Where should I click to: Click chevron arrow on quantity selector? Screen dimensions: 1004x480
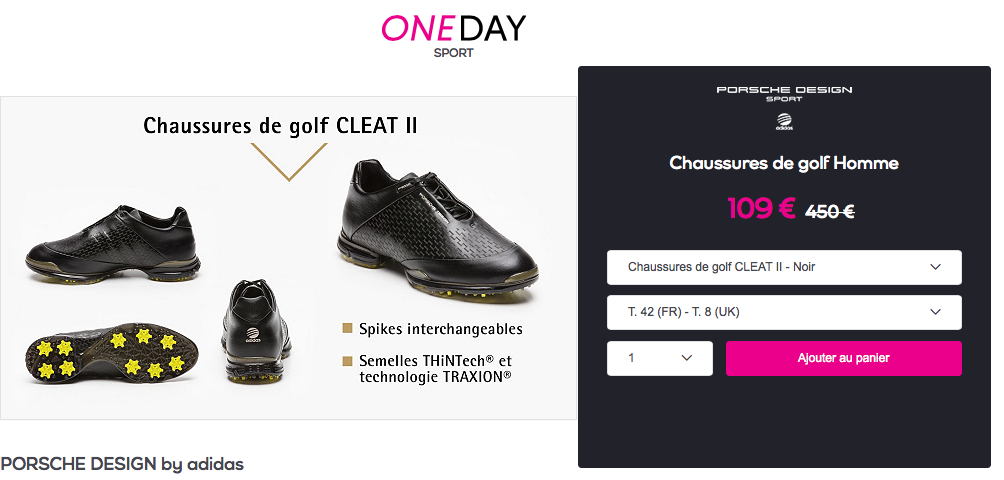pos(687,358)
